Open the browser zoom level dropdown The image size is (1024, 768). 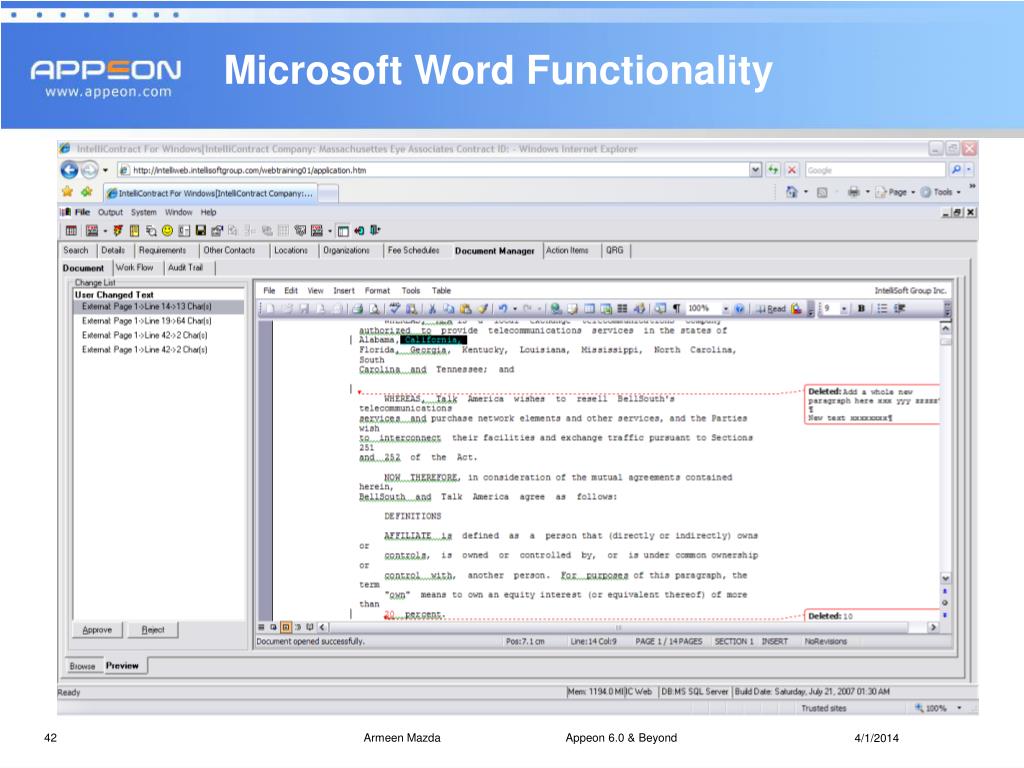tap(959, 708)
